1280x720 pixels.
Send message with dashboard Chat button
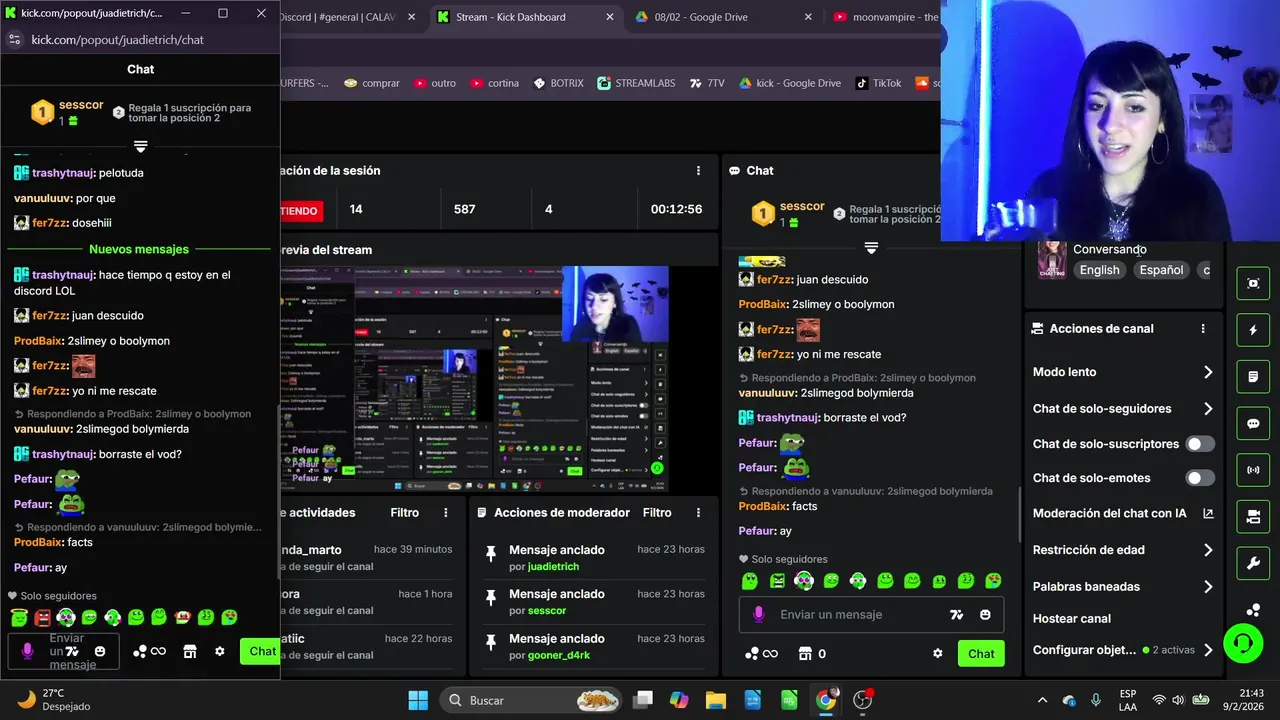[981, 653]
